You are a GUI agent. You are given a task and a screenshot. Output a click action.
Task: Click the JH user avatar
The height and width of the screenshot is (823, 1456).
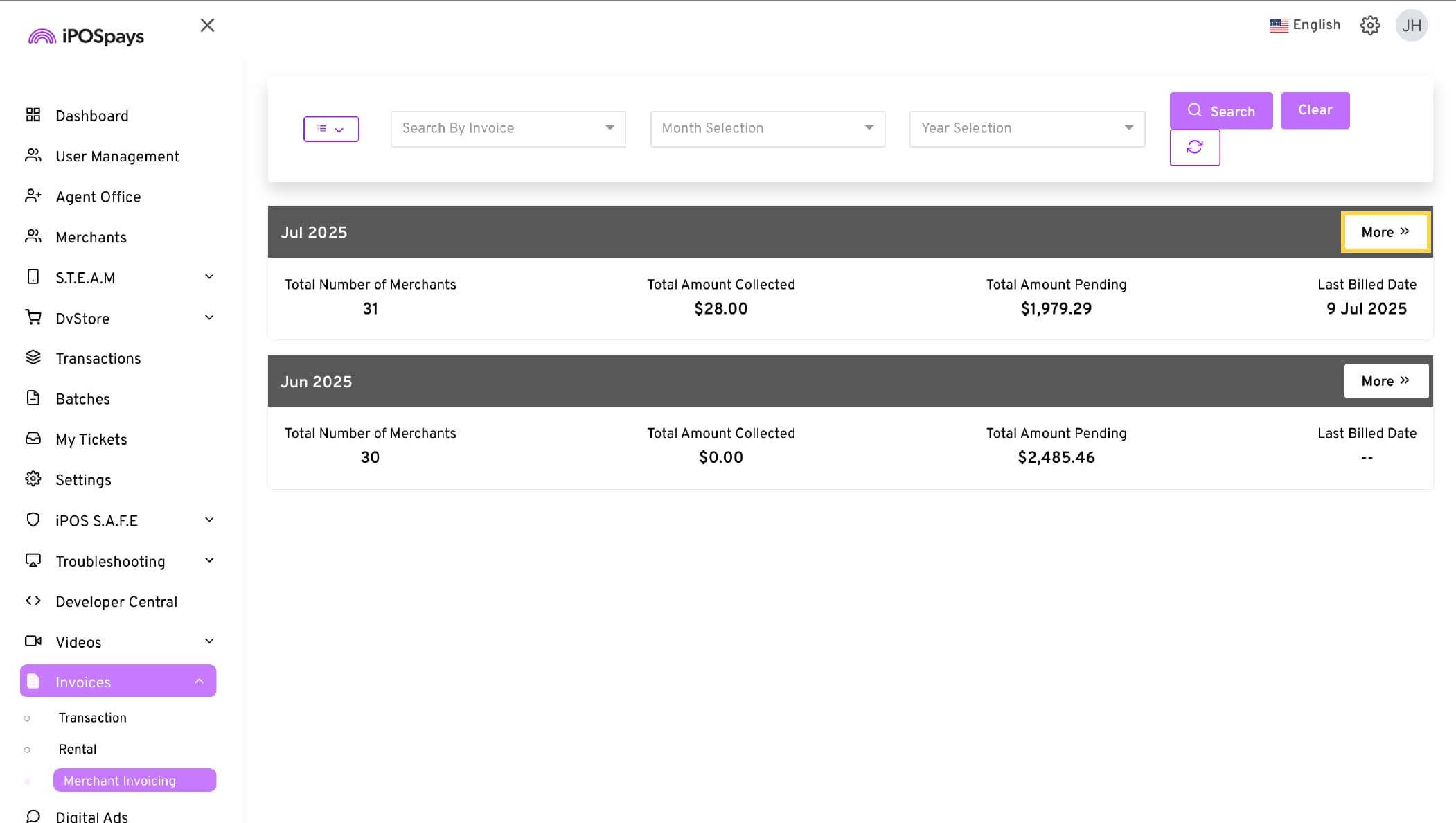point(1411,26)
